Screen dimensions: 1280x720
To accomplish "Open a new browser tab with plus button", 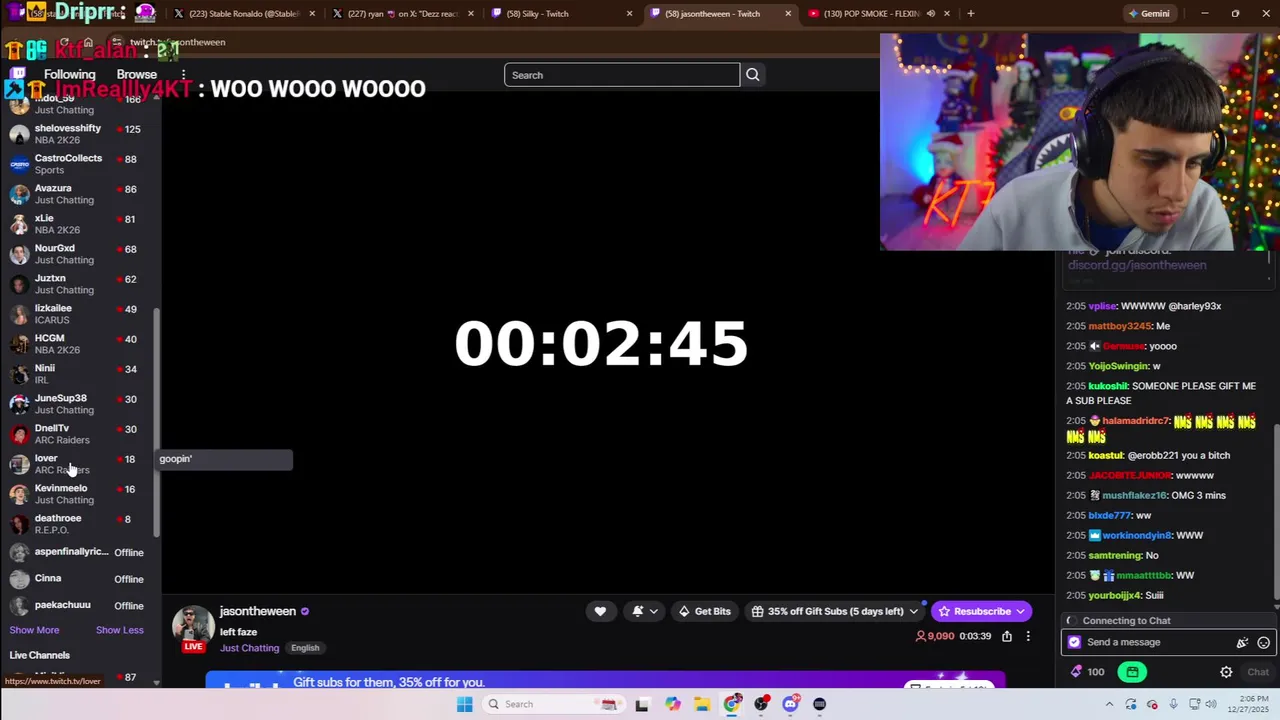I will [x=970, y=14].
